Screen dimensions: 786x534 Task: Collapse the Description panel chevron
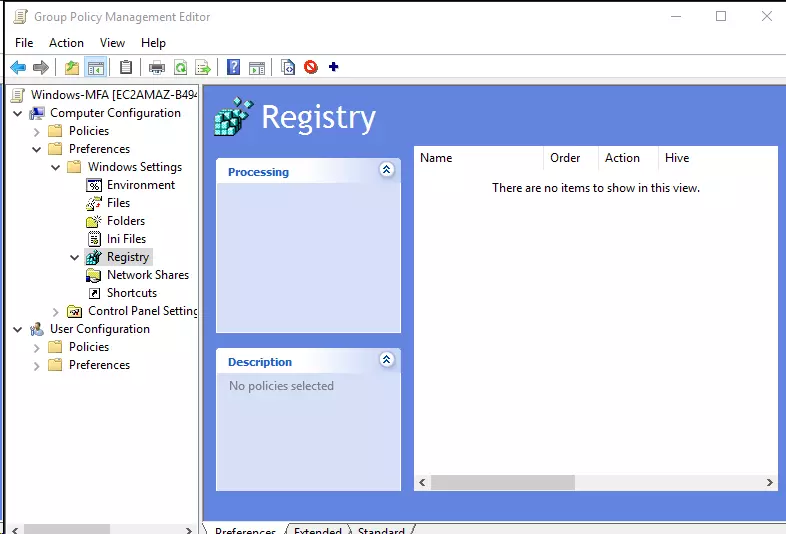(386, 360)
